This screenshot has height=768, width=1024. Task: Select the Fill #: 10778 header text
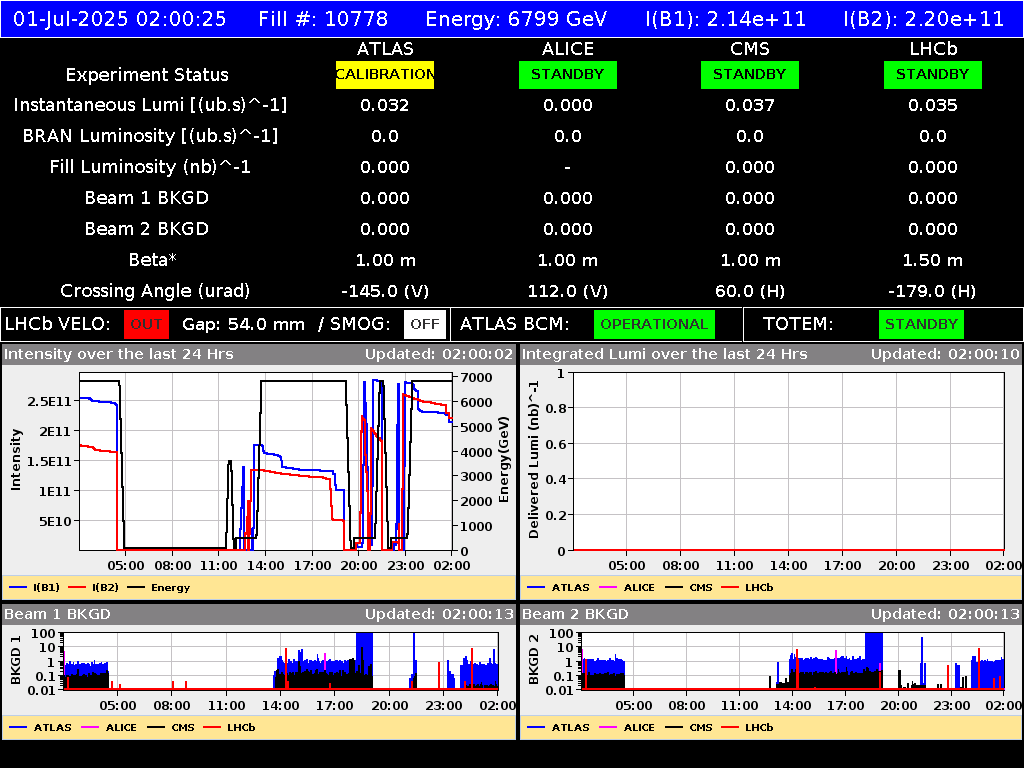pos(323,19)
